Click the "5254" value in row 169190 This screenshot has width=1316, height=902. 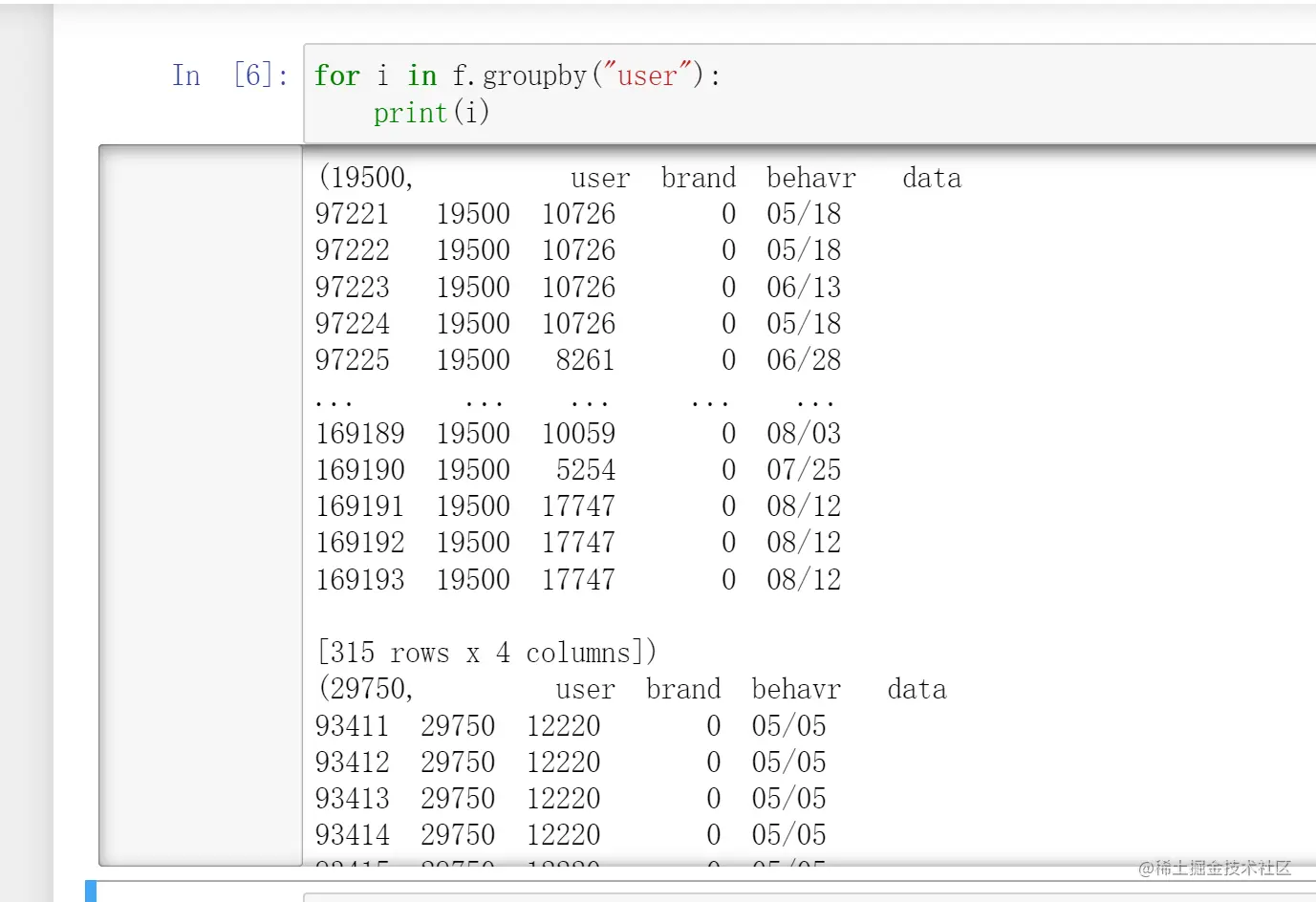click(586, 469)
